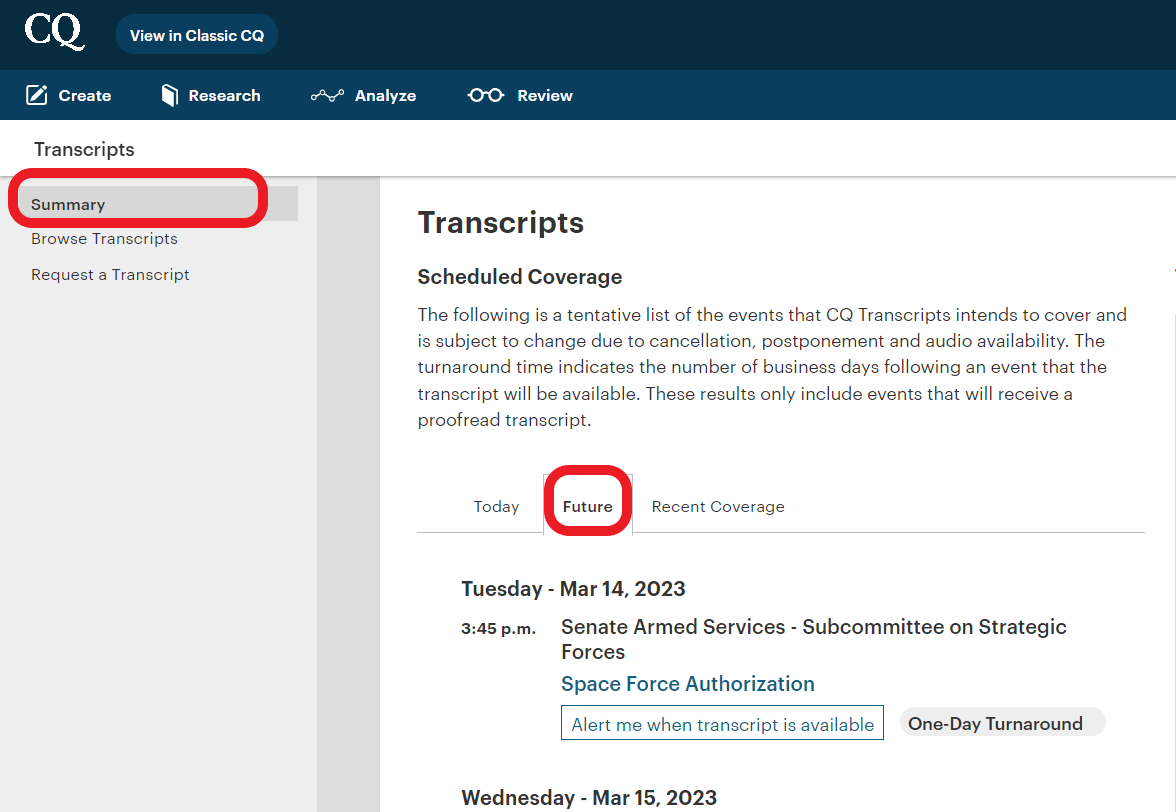Click the book icon beside Research

(x=169, y=95)
